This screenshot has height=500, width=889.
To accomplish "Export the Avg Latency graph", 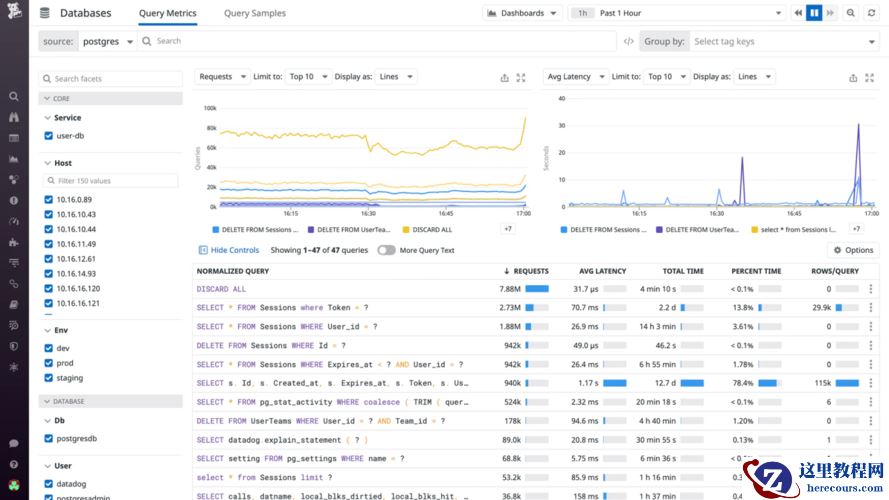I will [x=853, y=77].
